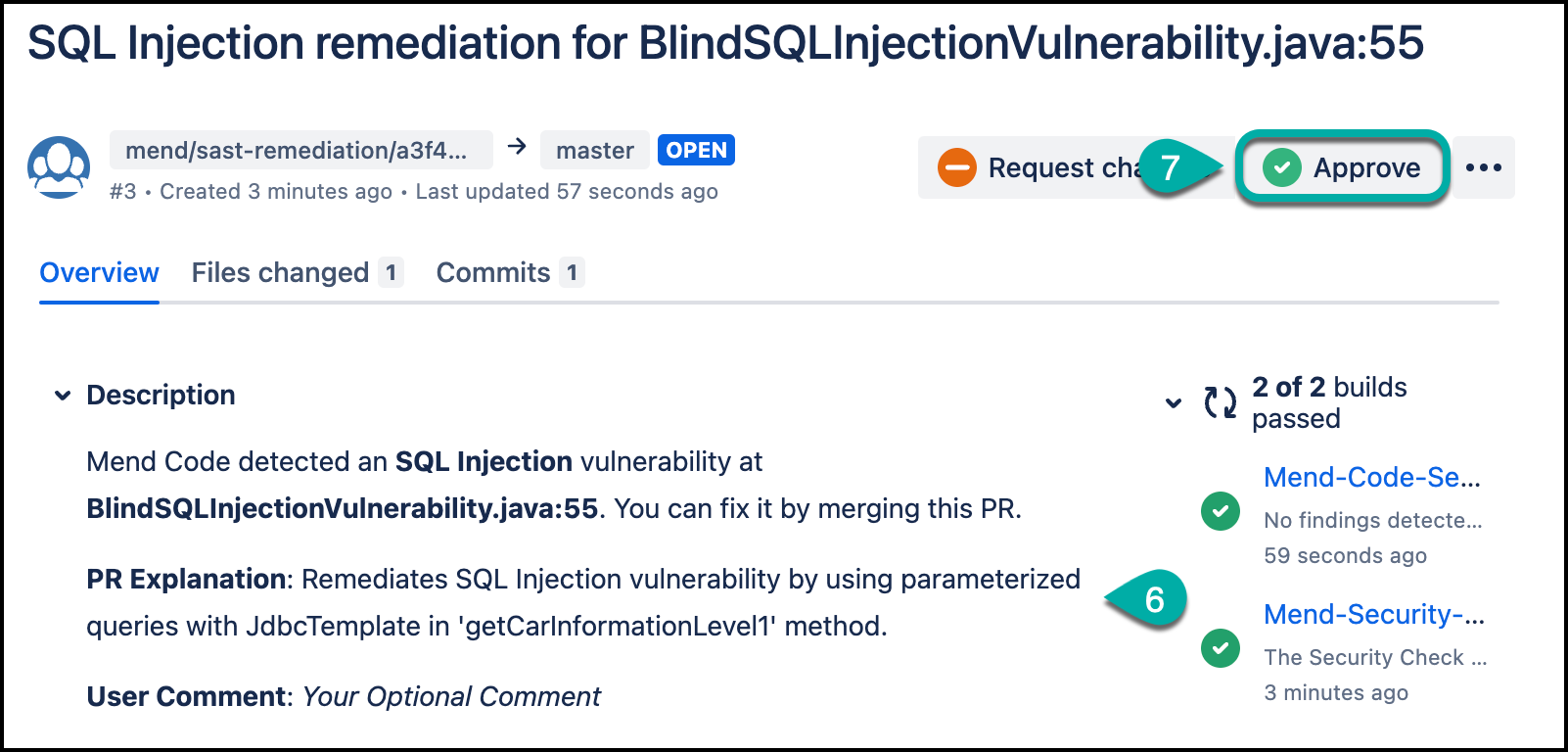Collapse the Description section chevron

click(x=63, y=396)
